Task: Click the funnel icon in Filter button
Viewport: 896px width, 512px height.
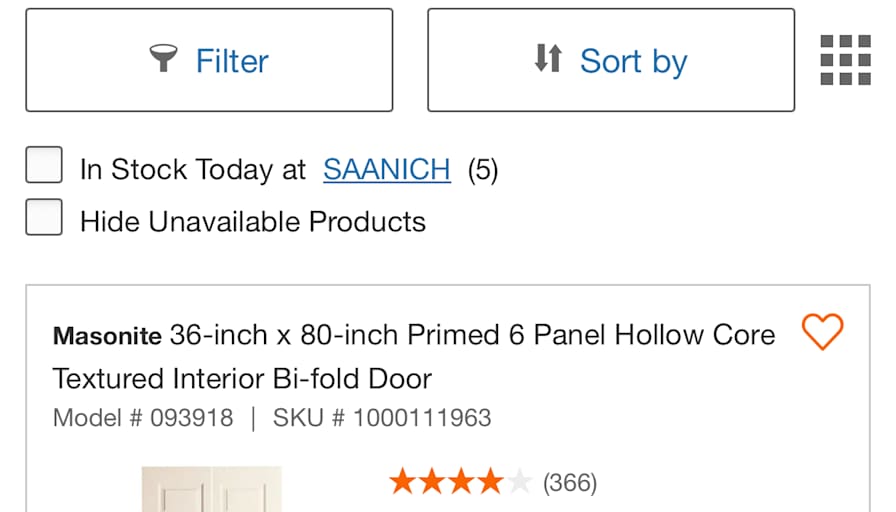Action: (163, 59)
